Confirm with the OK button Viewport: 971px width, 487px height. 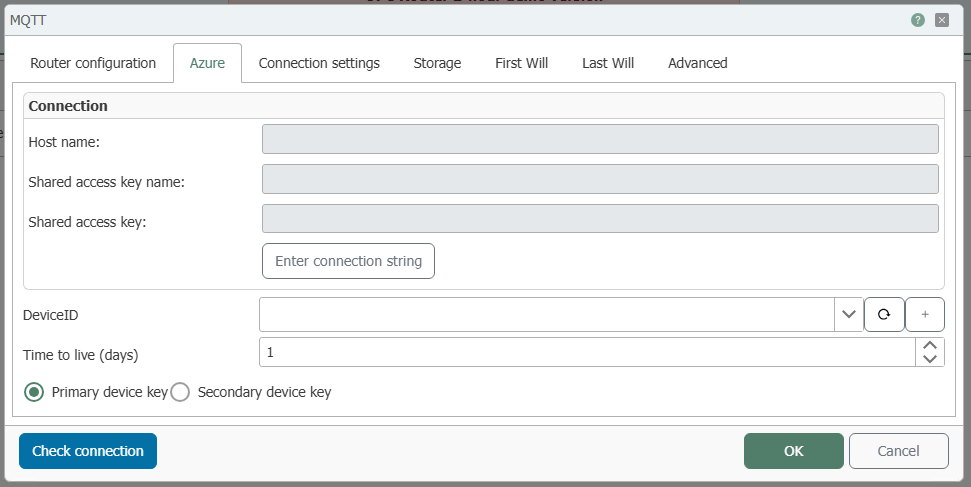[793, 451]
